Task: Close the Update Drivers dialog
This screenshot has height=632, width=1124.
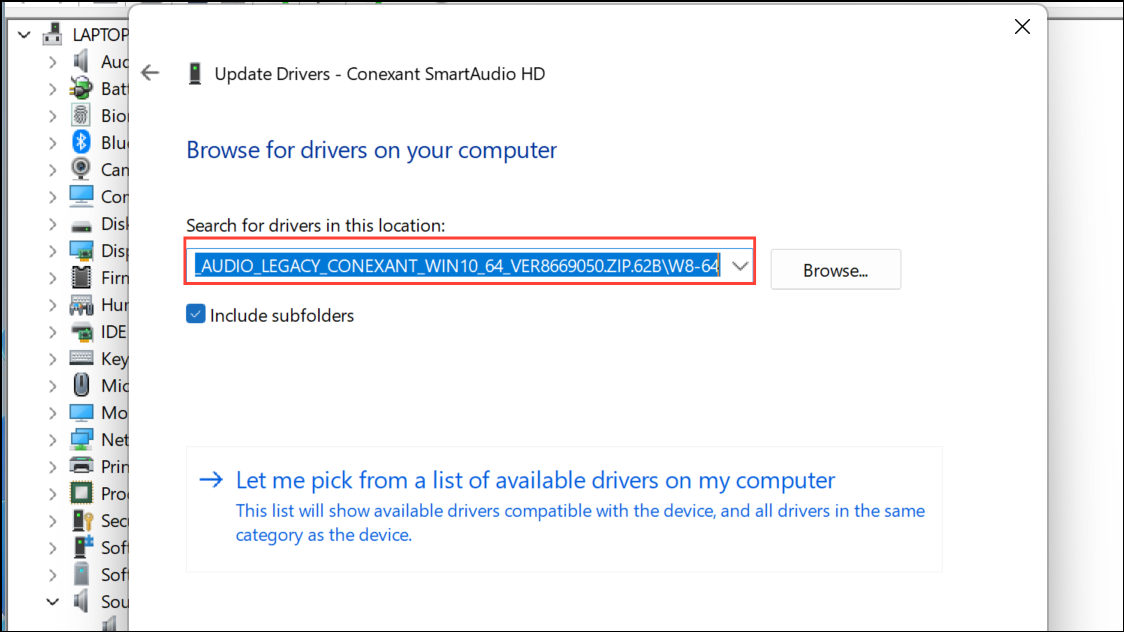Action: click(1022, 27)
